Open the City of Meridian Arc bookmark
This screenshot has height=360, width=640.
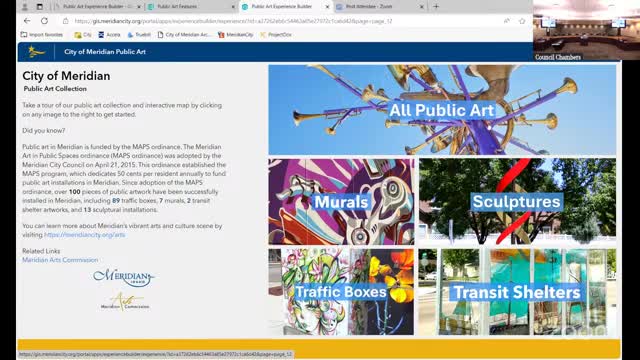[x=184, y=35]
